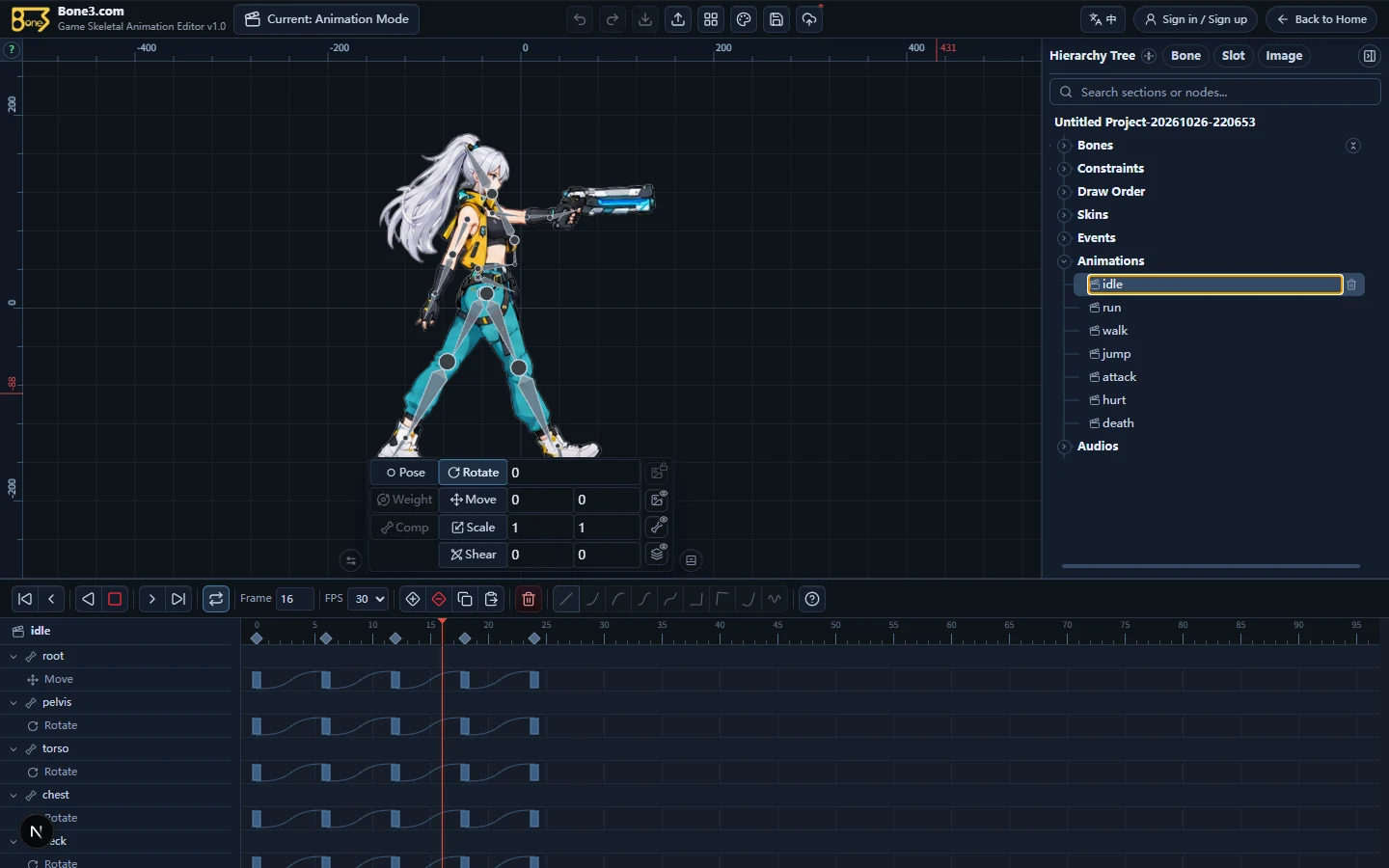Jump to first frame in timeline controls
This screenshot has height=868, width=1389.
25,599
